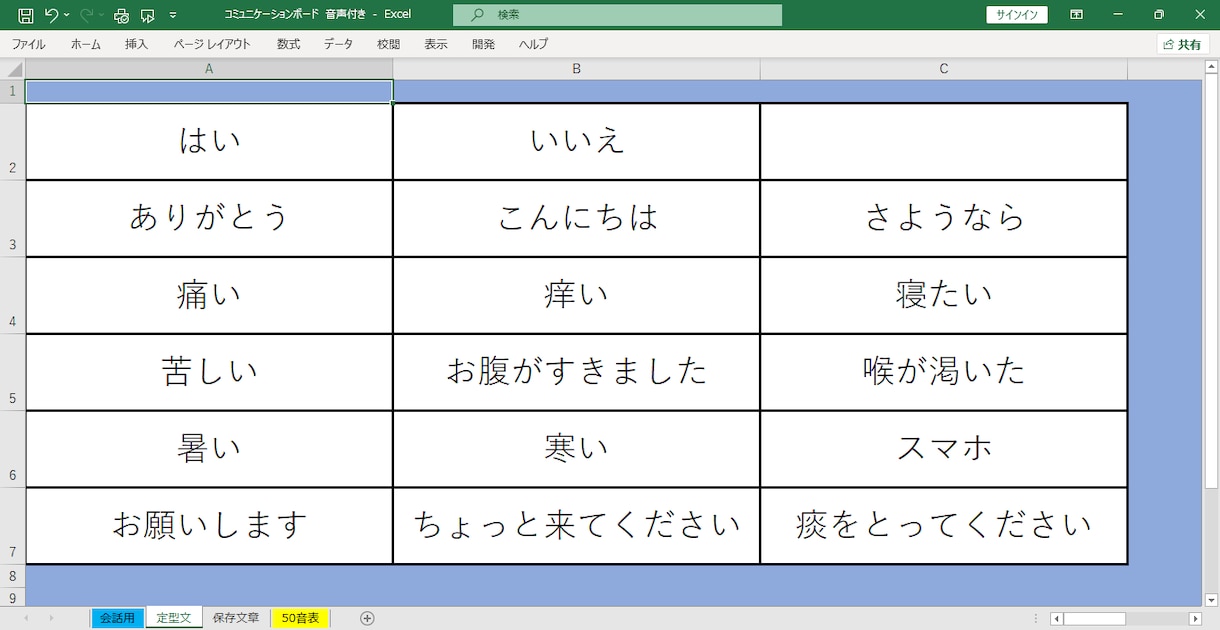Open the Undo history dropdown arrow
This screenshot has height=630, width=1220.
pos(67,15)
